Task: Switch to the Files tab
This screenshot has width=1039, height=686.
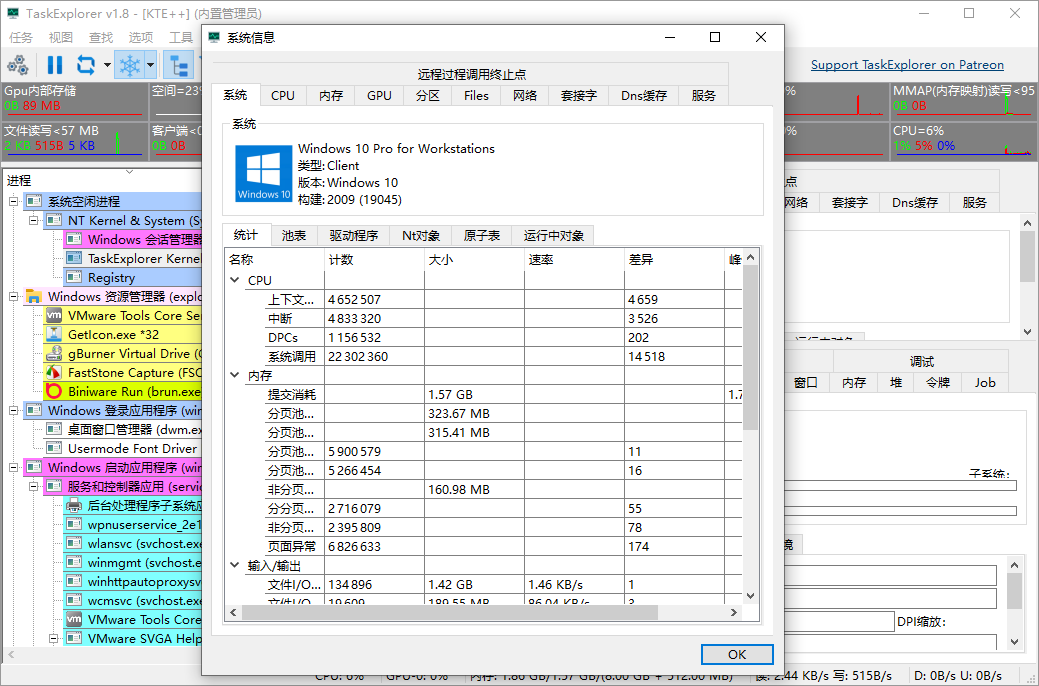Action: click(x=476, y=95)
